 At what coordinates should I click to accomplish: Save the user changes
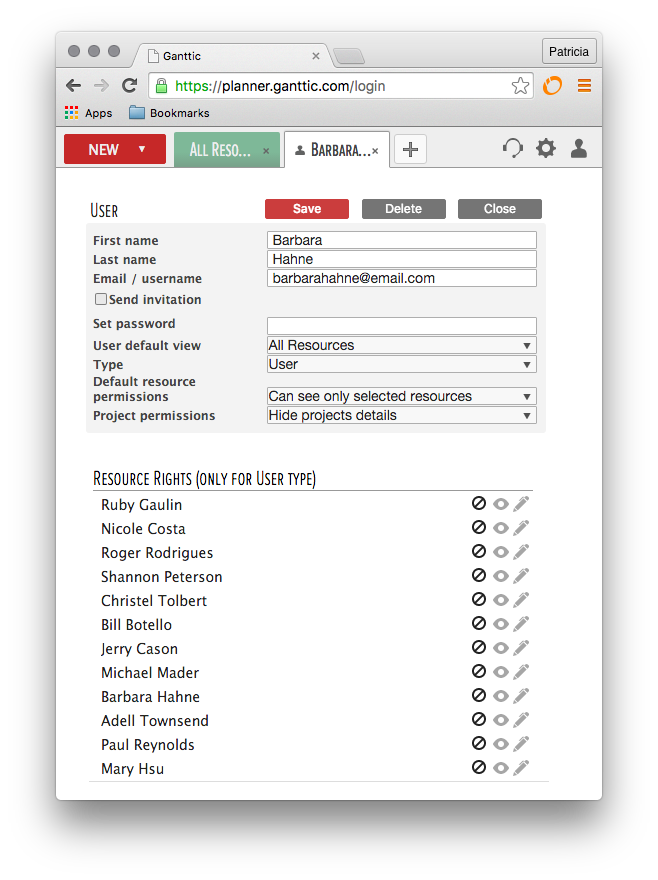coord(307,209)
